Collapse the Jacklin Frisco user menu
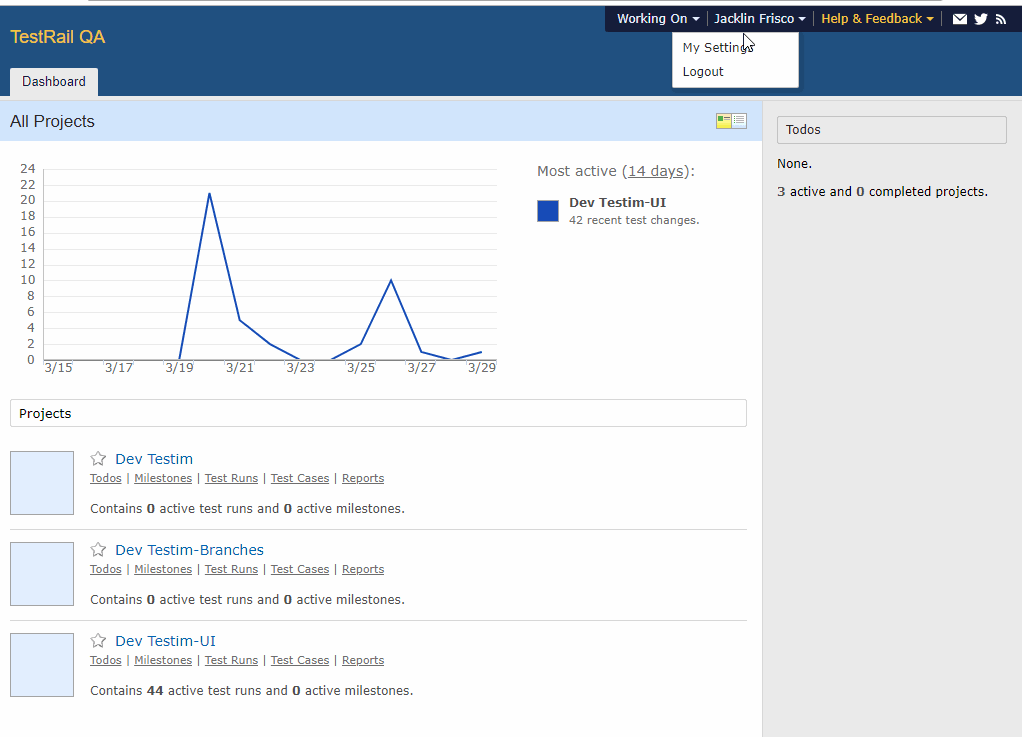The width and height of the screenshot is (1022, 737). pyautogui.click(x=759, y=19)
